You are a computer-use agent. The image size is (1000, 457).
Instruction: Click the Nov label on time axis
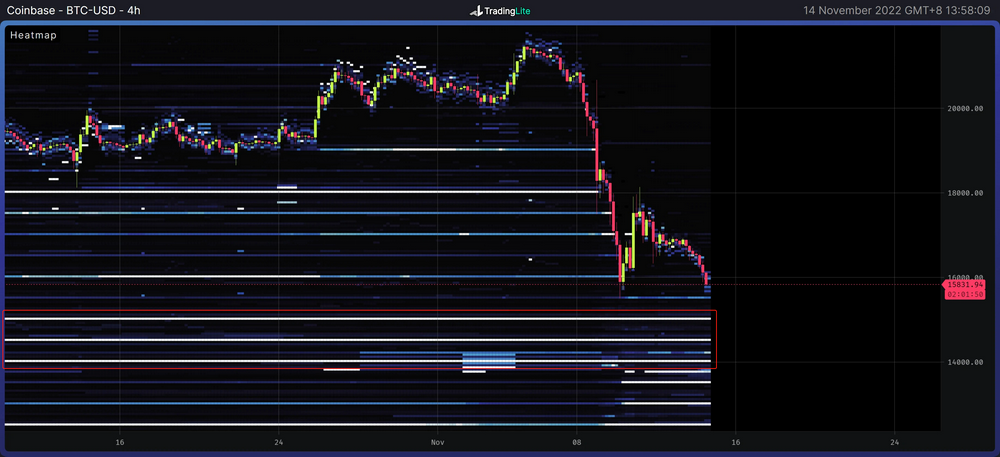[x=436, y=441]
